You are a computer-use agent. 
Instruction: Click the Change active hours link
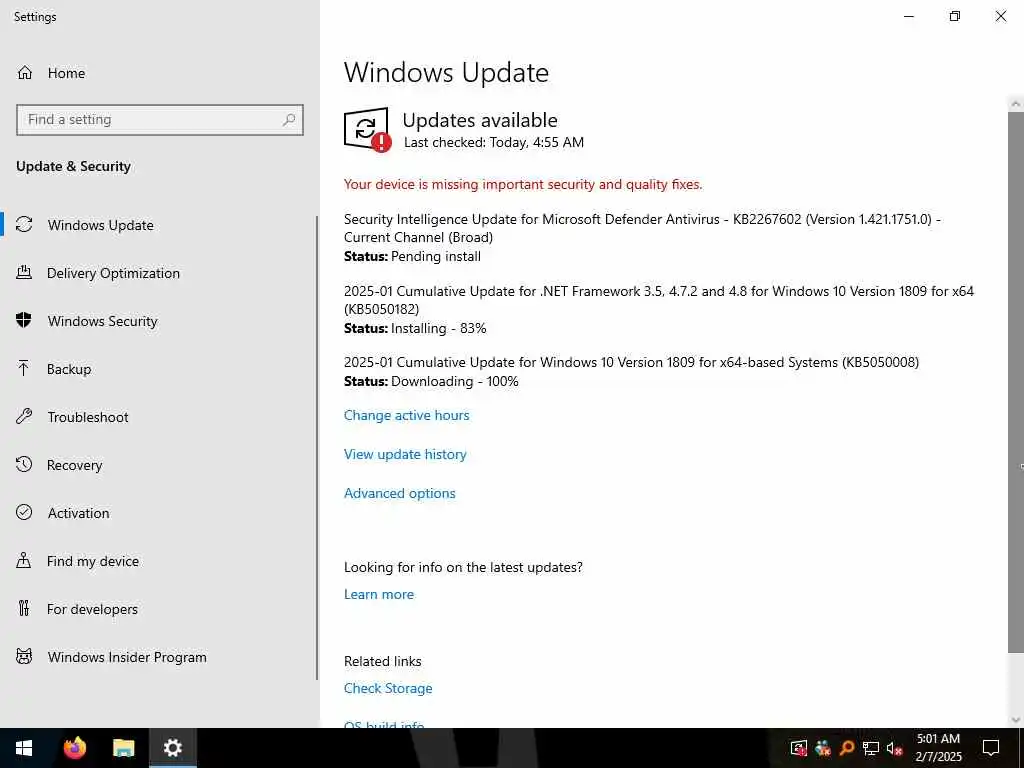[x=406, y=415]
